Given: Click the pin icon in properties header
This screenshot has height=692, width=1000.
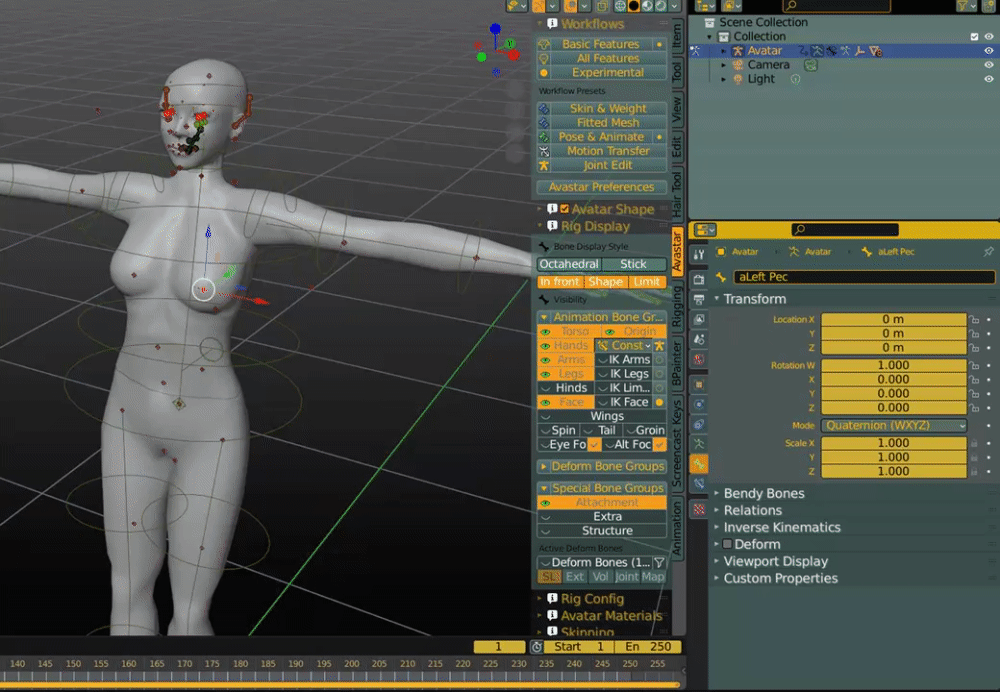Looking at the screenshot, I should (x=988, y=252).
